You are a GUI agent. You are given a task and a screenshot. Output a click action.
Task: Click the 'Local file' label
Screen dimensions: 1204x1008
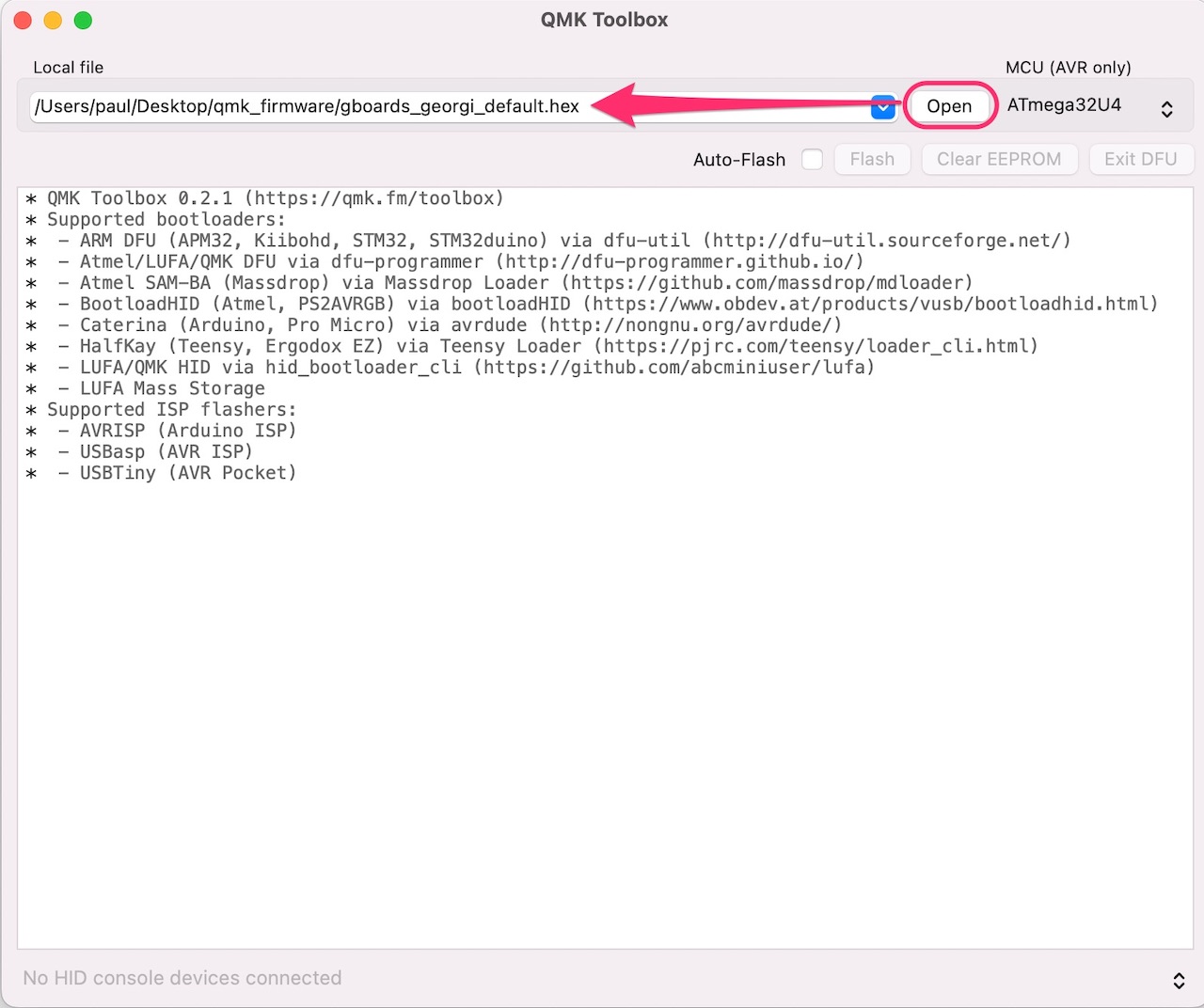(69, 68)
